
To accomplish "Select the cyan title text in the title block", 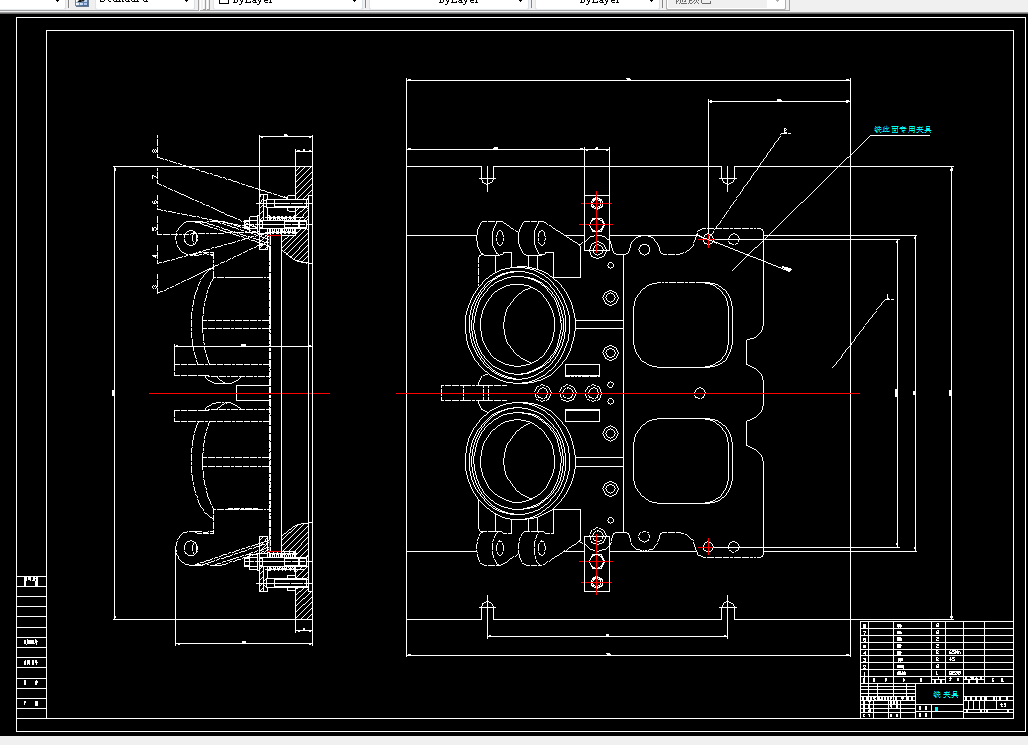I will point(945,694).
